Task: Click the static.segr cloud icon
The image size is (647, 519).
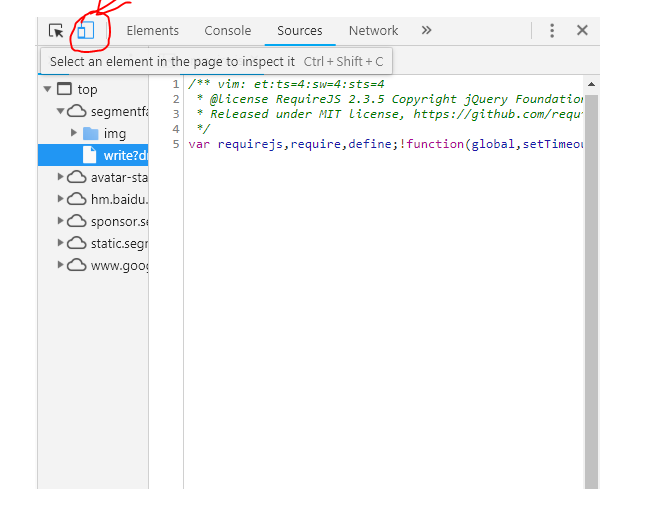Action: [77, 243]
